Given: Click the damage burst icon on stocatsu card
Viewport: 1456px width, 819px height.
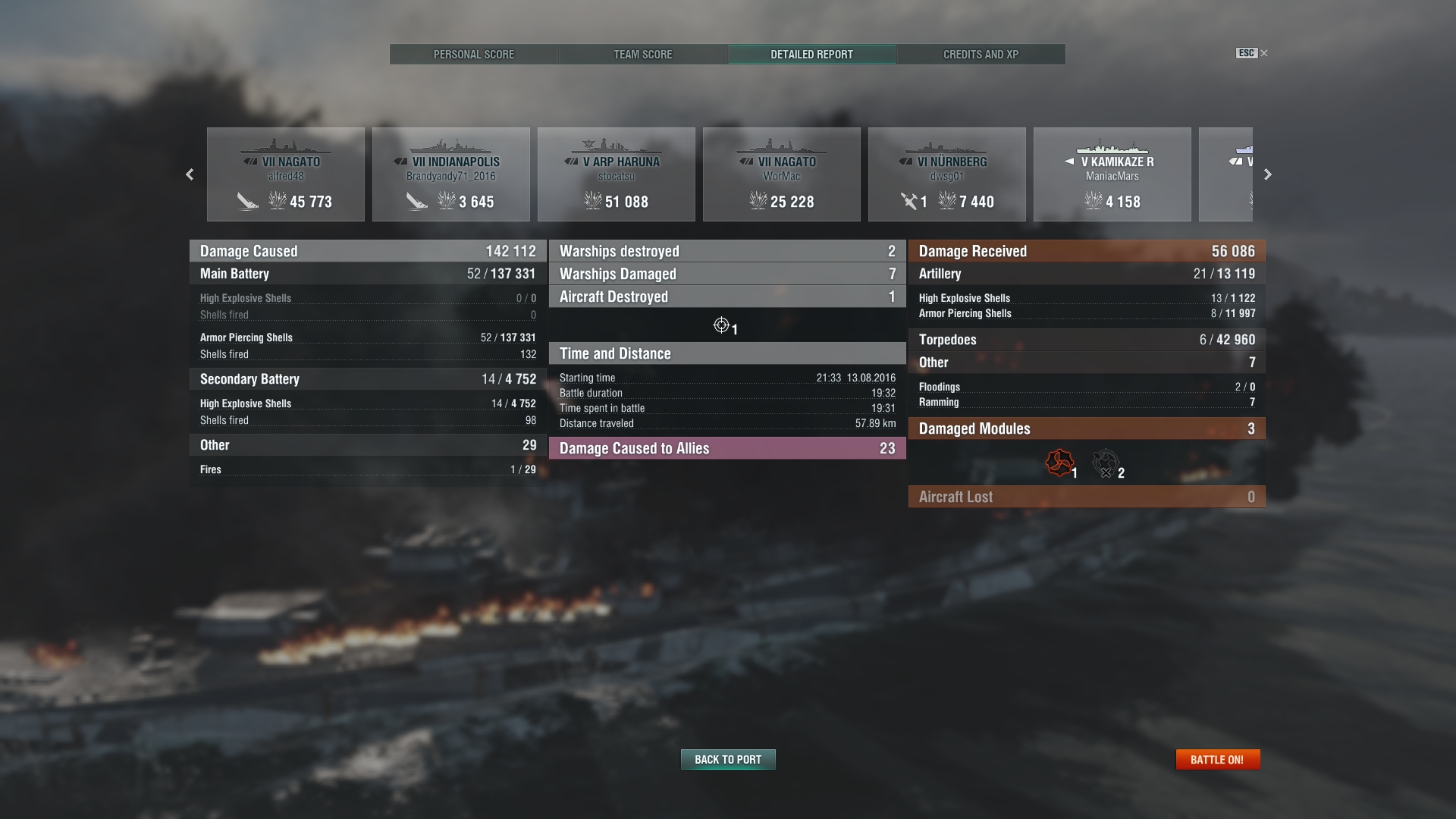Looking at the screenshot, I should [592, 201].
